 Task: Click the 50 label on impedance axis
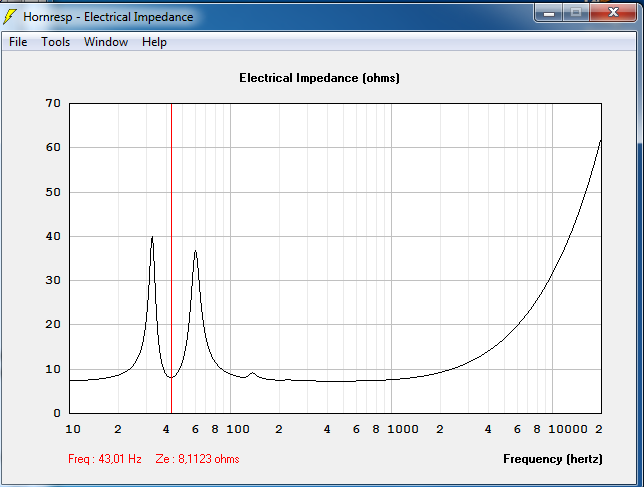point(53,192)
